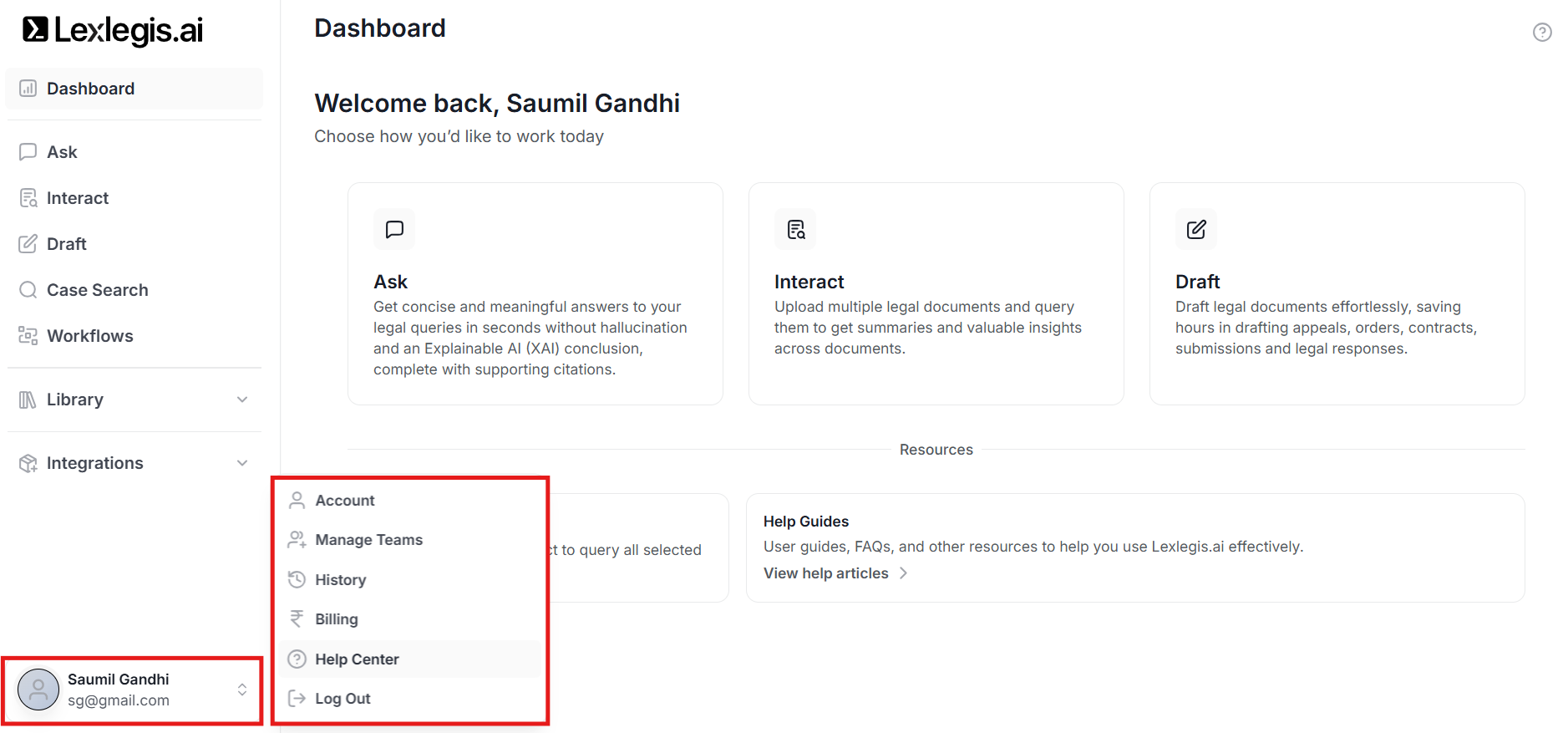
Task: Expand the Library section chevron
Action: tap(242, 400)
